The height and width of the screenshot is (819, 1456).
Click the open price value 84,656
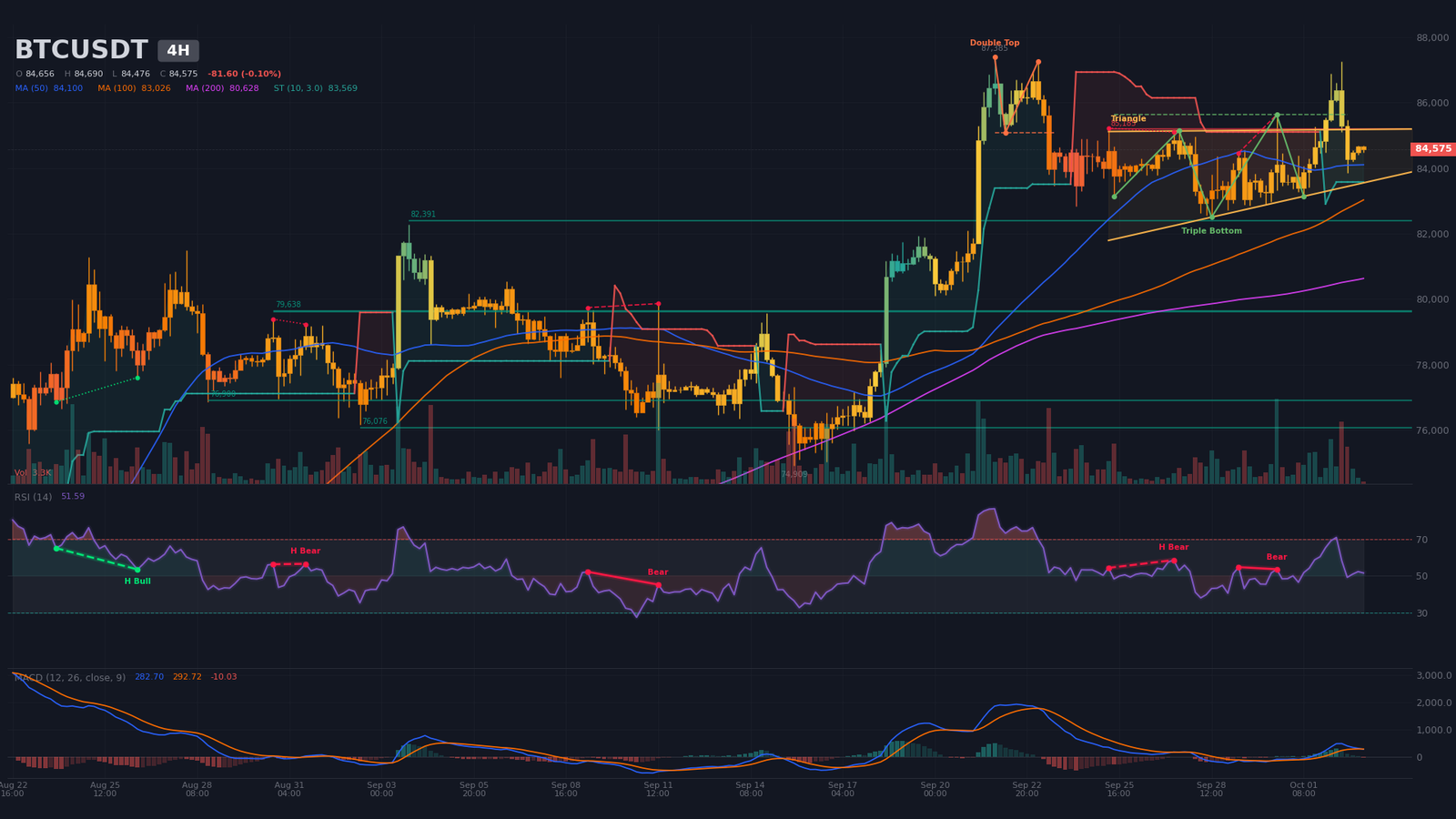tap(40, 74)
